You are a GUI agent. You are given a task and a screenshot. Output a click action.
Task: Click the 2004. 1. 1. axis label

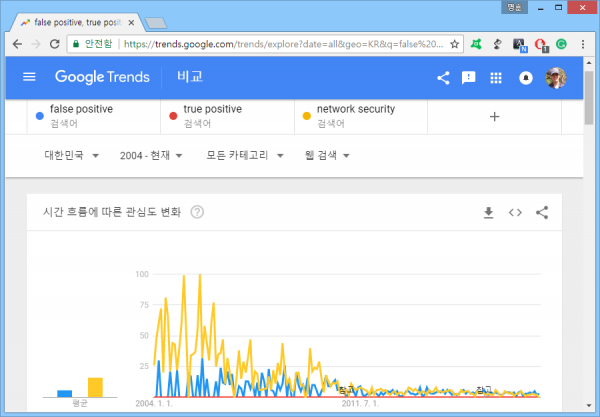coord(154,404)
